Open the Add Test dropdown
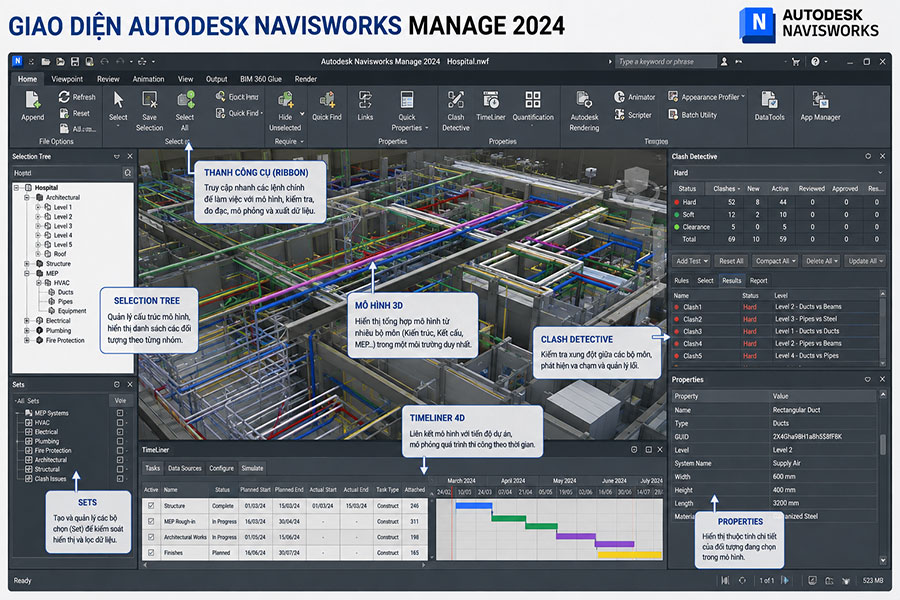This screenshot has height=600, width=900. (692, 261)
